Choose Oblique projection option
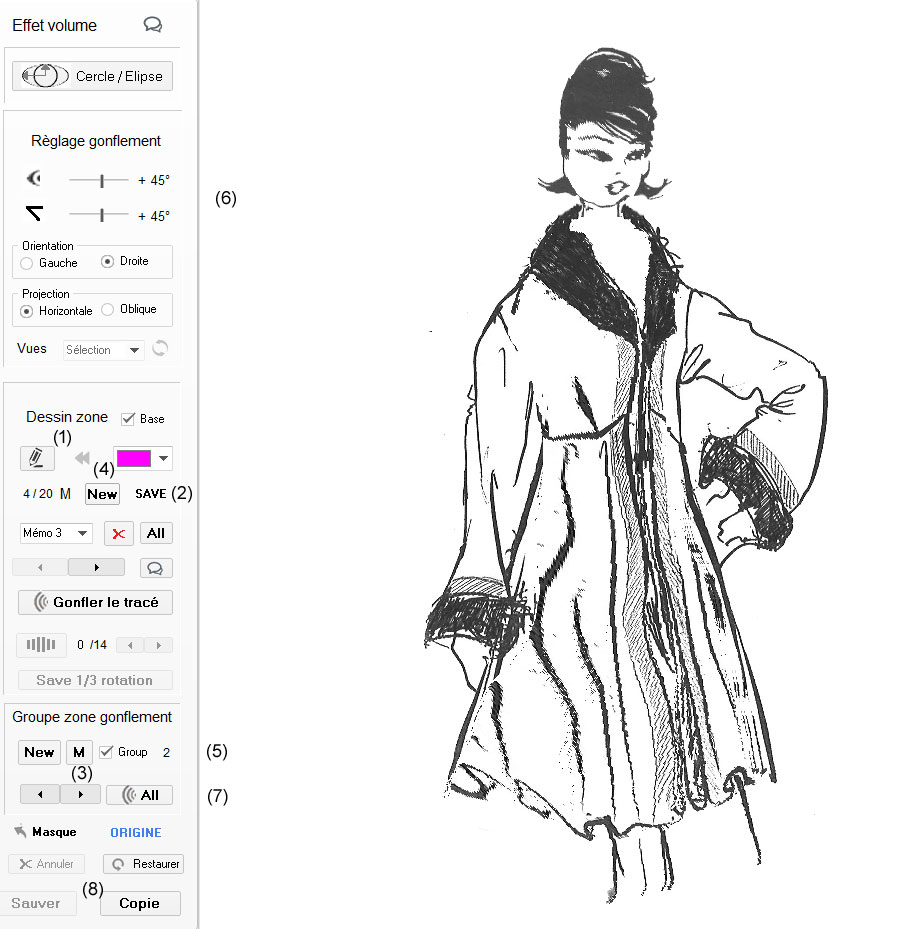The height and width of the screenshot is (929, 914). pyautogui.click(x=108, y=310)
